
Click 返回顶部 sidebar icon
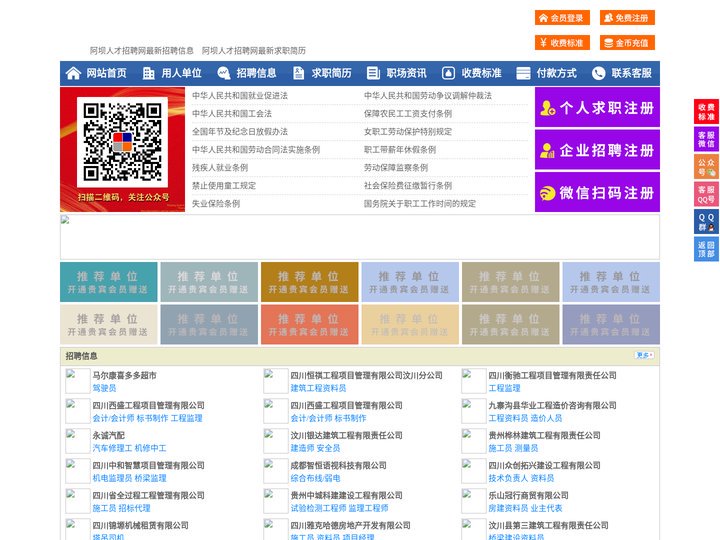tap(706, 249)
